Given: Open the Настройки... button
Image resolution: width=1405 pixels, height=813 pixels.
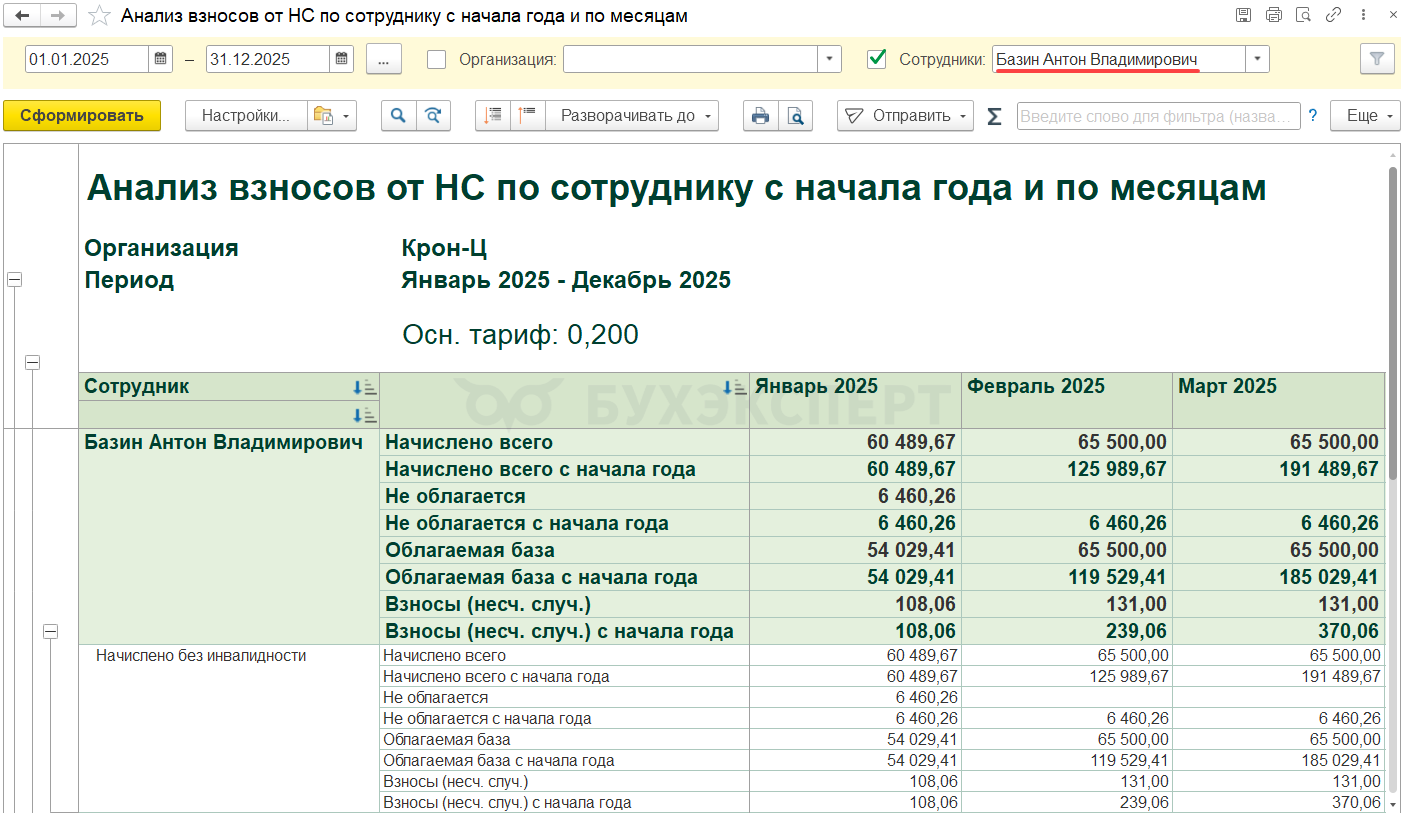Looking at the screenshot, I should [246, 116].
